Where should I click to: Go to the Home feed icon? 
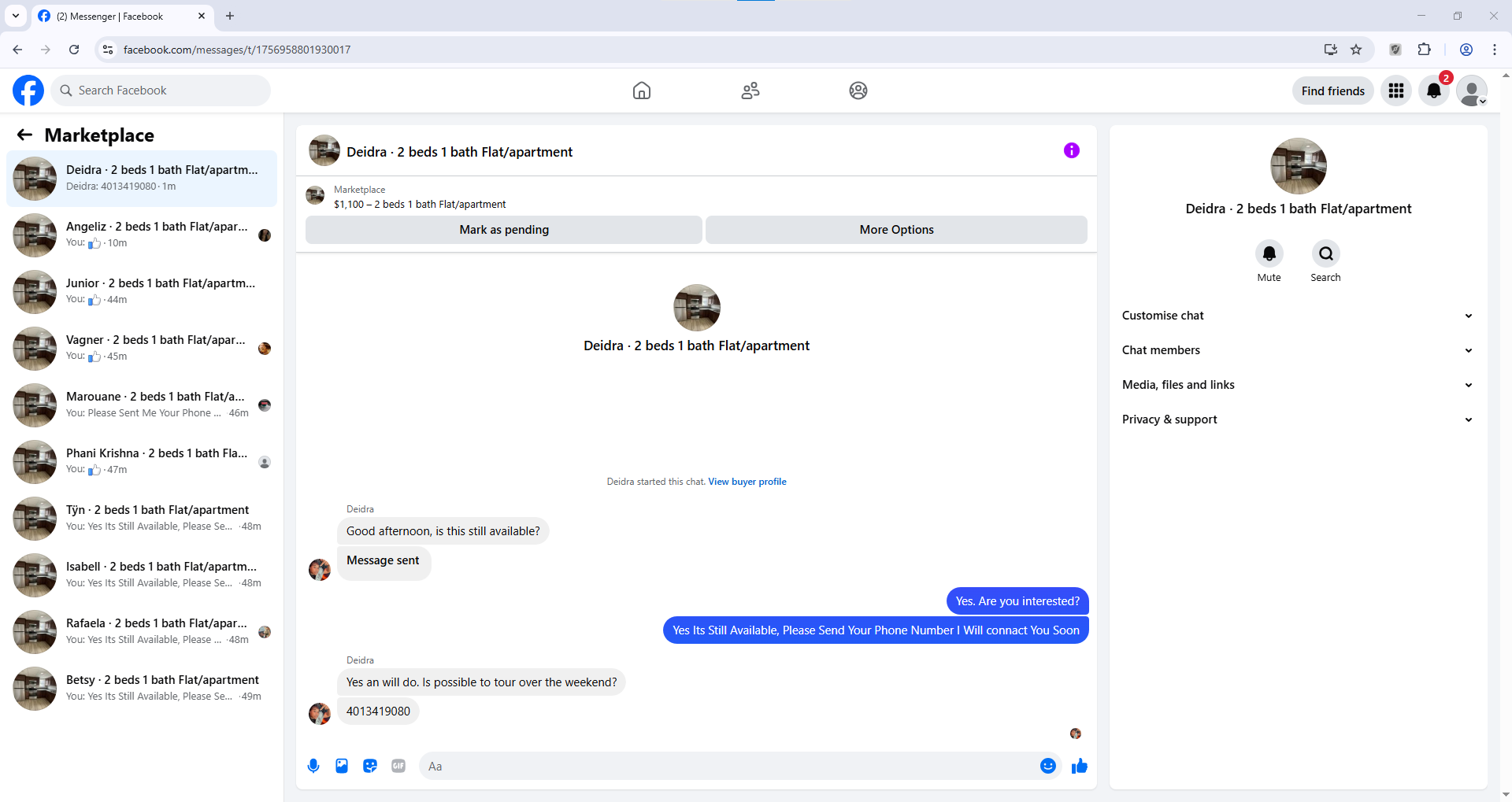(x=642, y=91)
